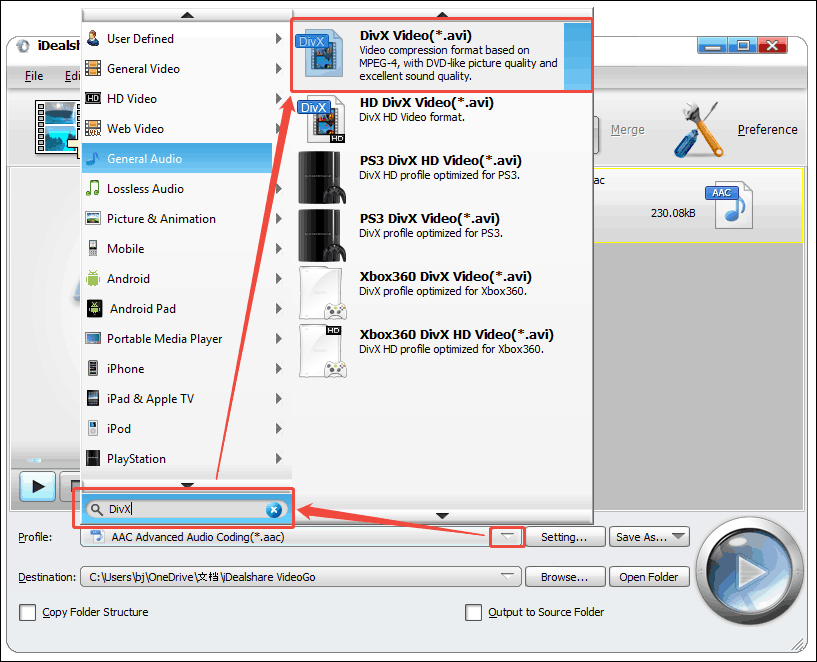Select the iPod category icon
This screenshot has height=662, width=817.
[92, 428]
